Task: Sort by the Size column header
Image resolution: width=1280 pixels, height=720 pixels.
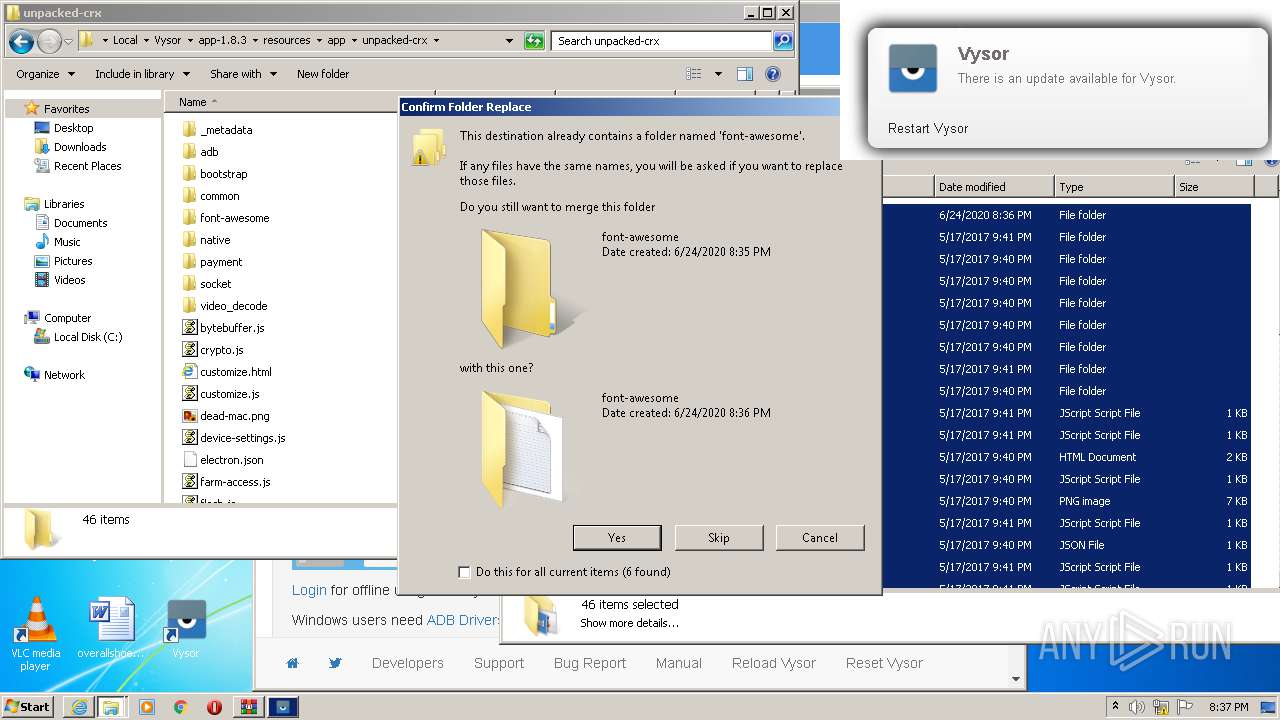Action: coord(1214,187)
